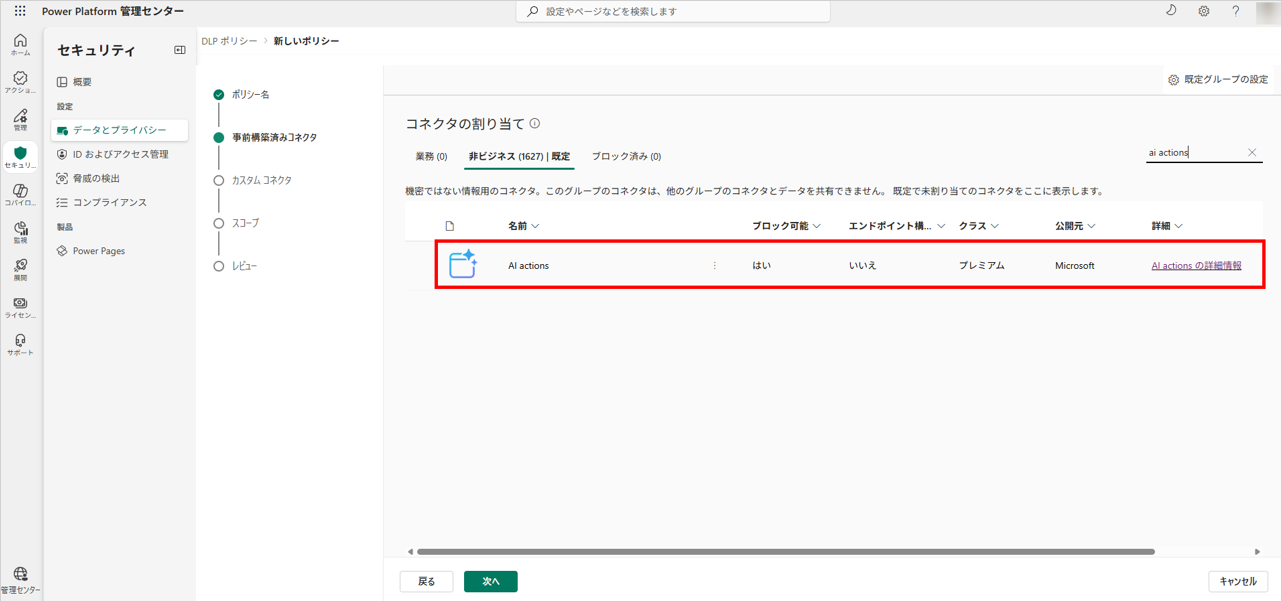
Task: Open the AI actions の詳細情報 link
Action: pyautogui.click(x=1196, y=266)
